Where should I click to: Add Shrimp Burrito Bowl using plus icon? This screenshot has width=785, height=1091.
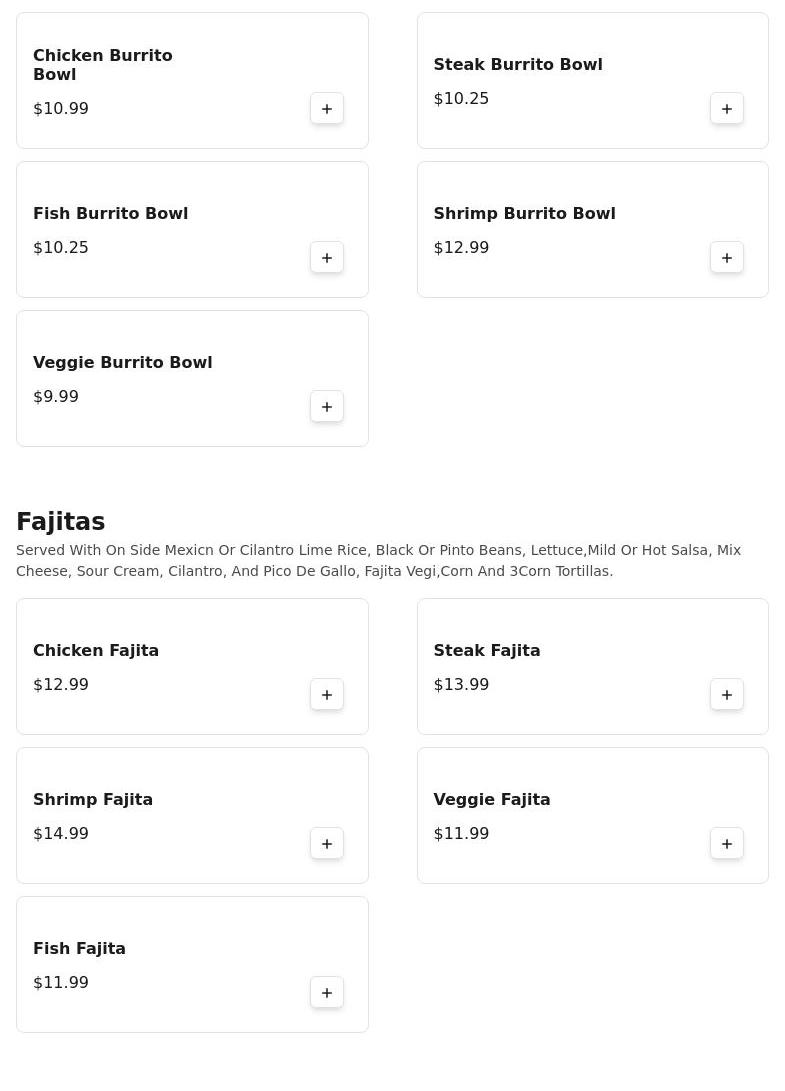pos(727,258)
